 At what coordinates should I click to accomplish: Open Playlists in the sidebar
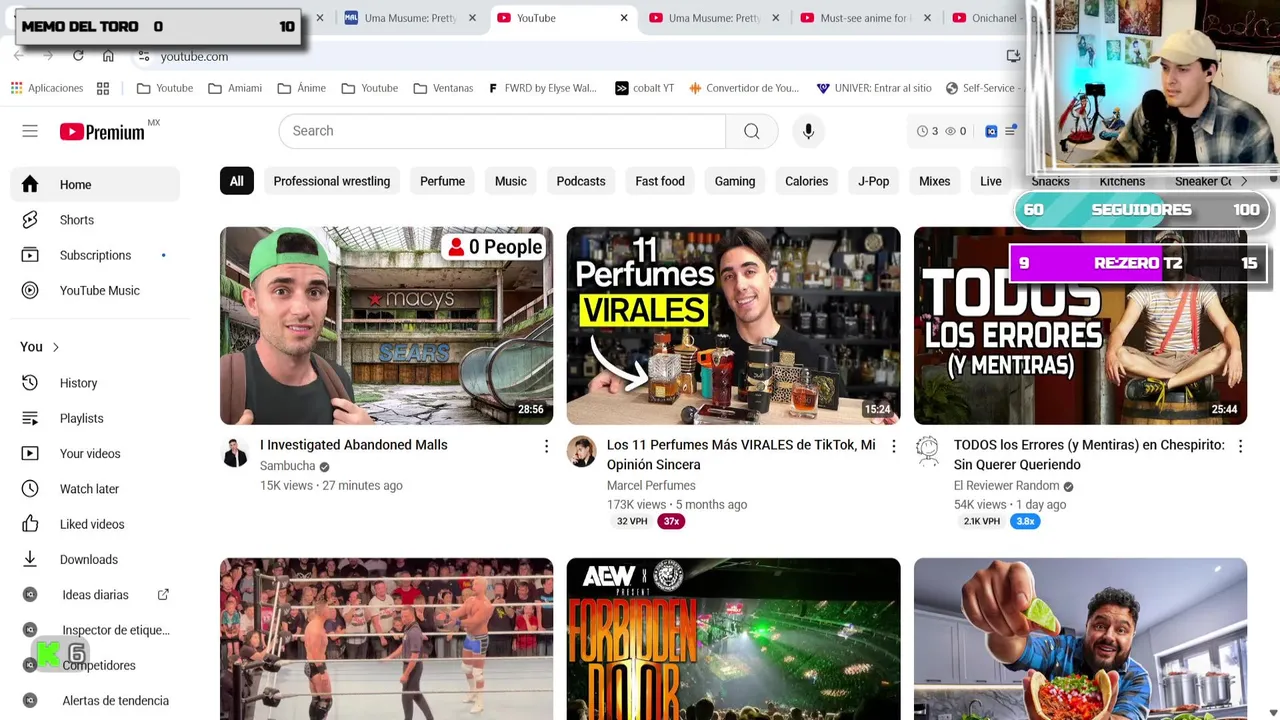(95, 418)
